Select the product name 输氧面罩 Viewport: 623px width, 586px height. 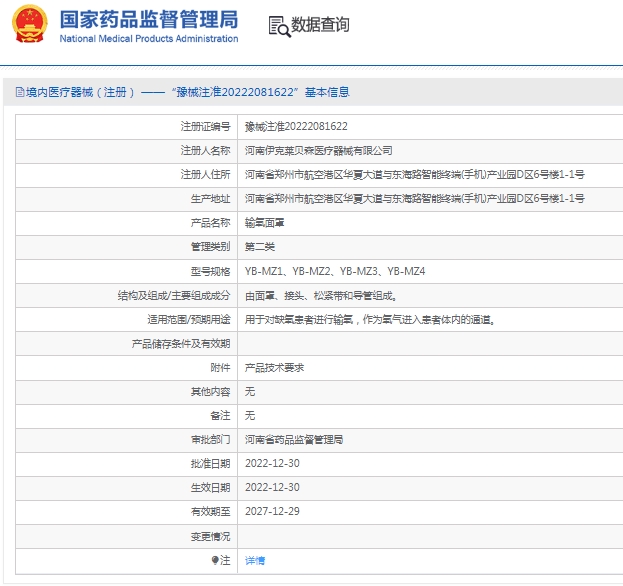(265, 223)
